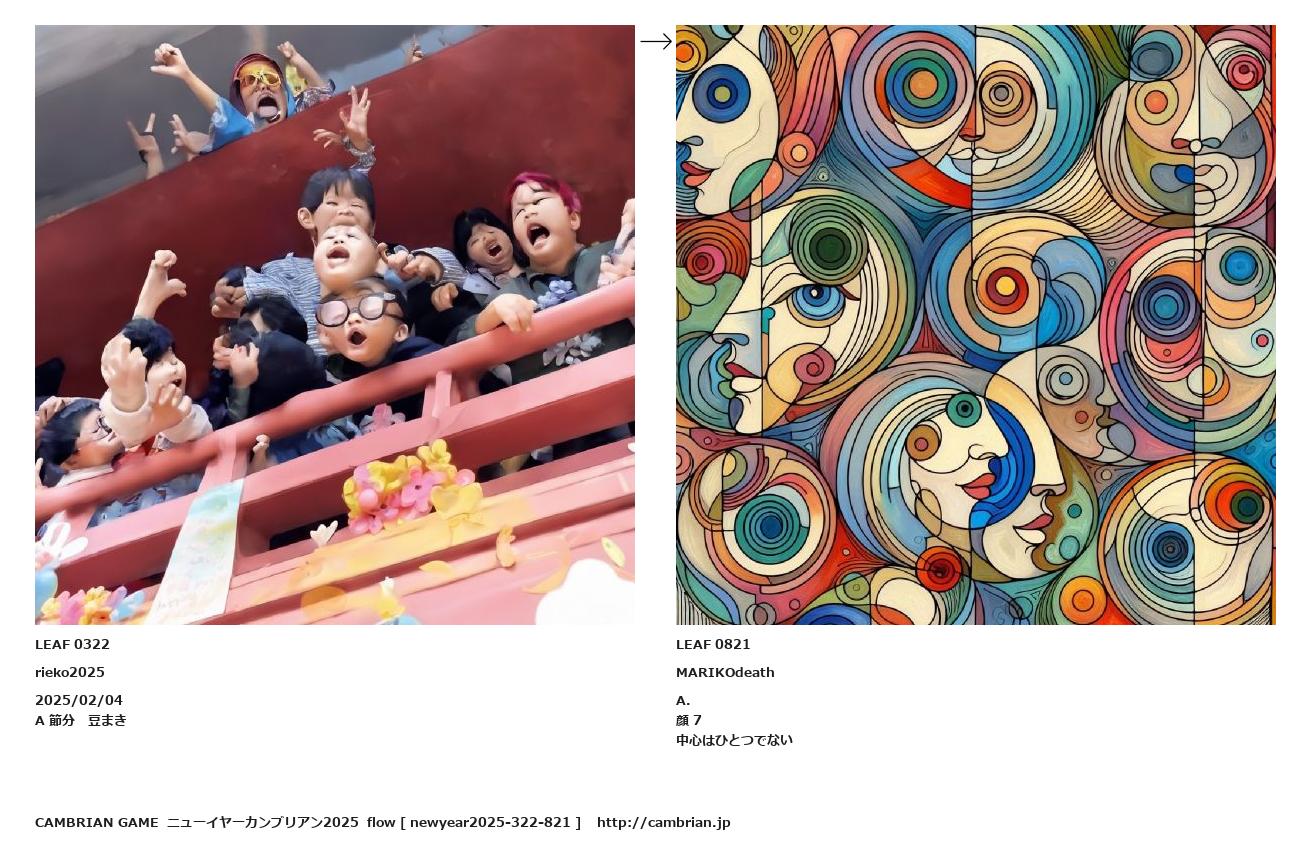
Task: Open the colorful abstract faces artwork
Action: [x=976, y=325]
